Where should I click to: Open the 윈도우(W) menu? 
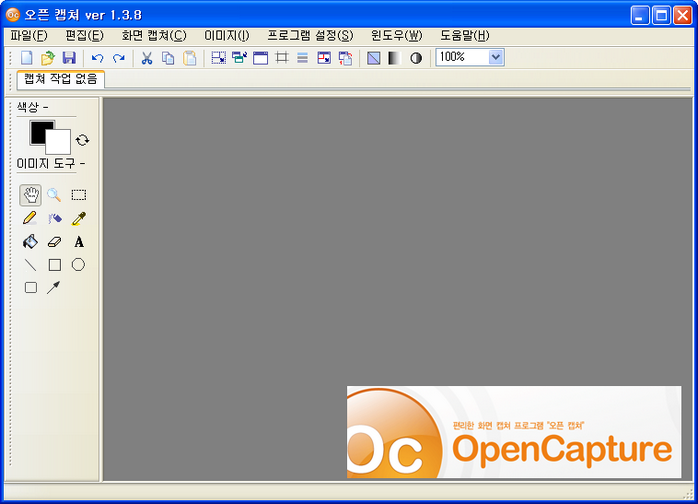(x=397, y=36)
